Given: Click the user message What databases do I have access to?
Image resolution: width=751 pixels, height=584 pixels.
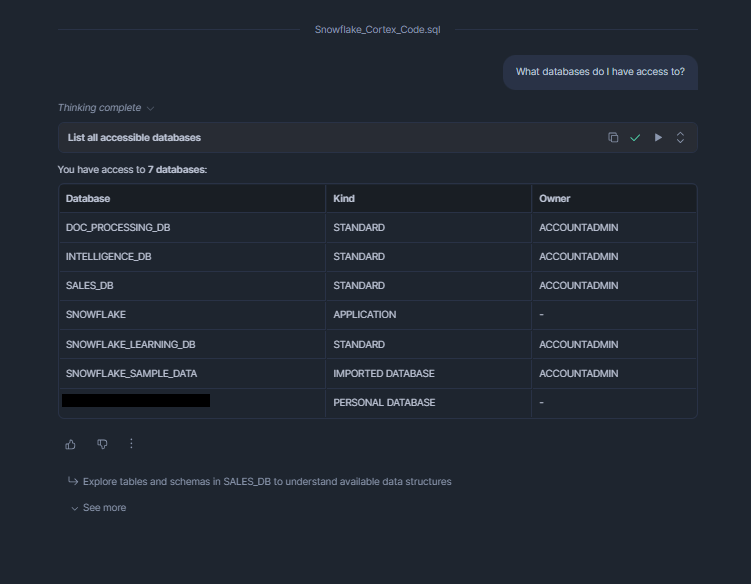Looking at the screenshot, I should point(600,72).
